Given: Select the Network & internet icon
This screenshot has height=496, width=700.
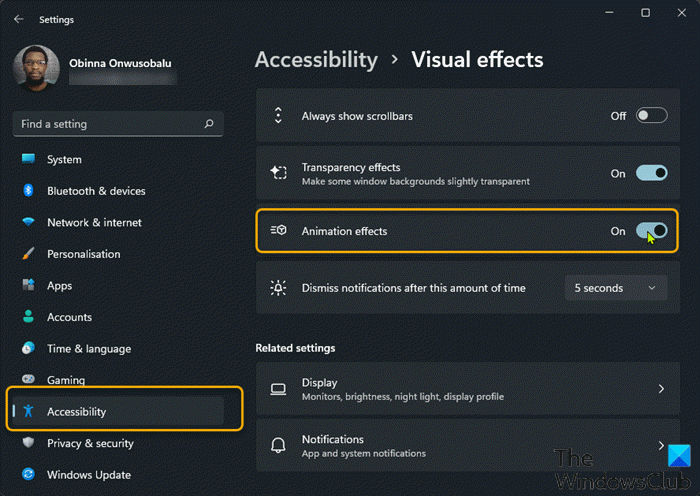Looking at the screenshot, I should [x=28, y=223].
